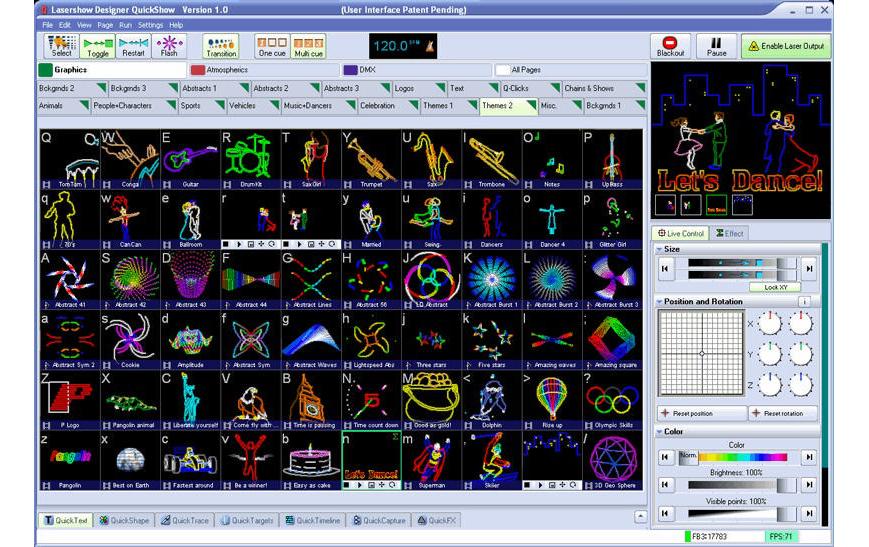Screen dimensions: 869x547
Task: Choose the Flash mode button
Action: tap(169, 46)
